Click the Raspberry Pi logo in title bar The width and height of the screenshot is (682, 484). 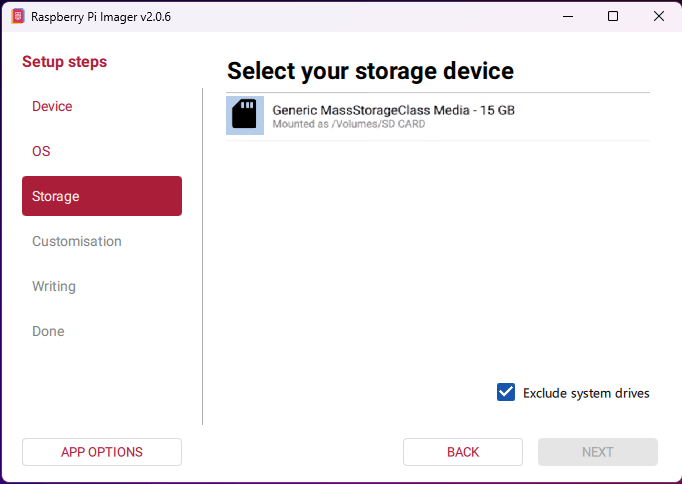pyautogui.click(x=17, y=16)
